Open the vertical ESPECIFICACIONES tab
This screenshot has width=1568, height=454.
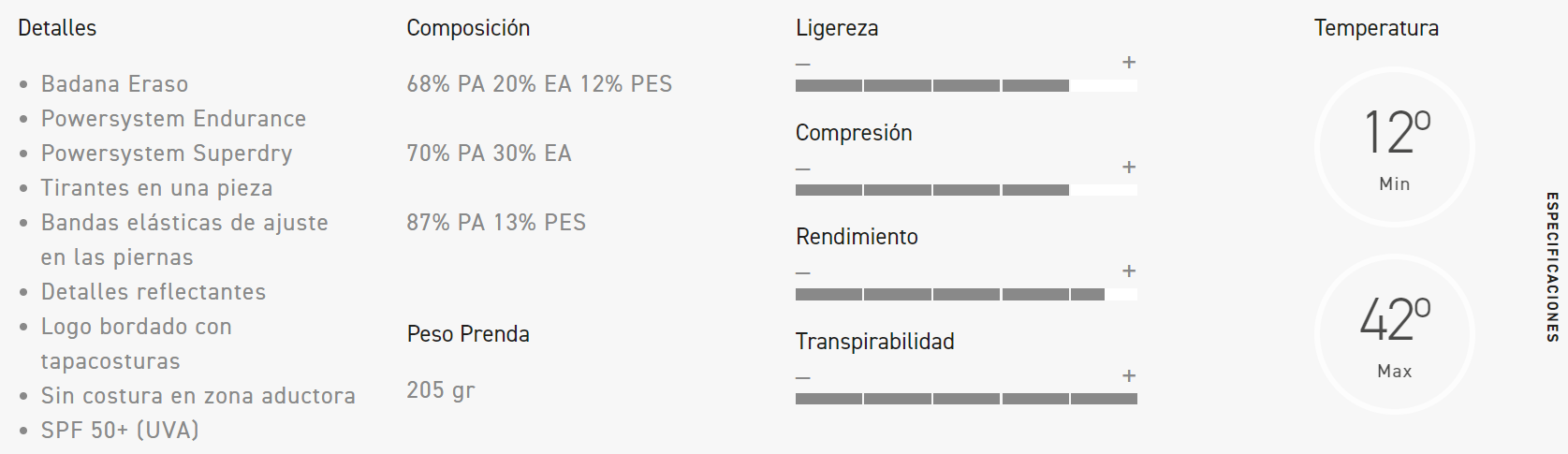[1551, 267]
